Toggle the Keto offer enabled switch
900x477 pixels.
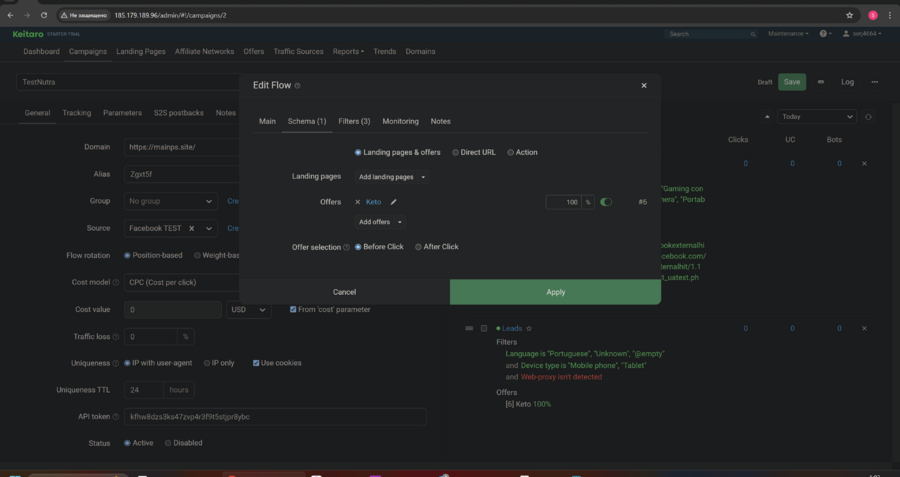pos(606,202)
